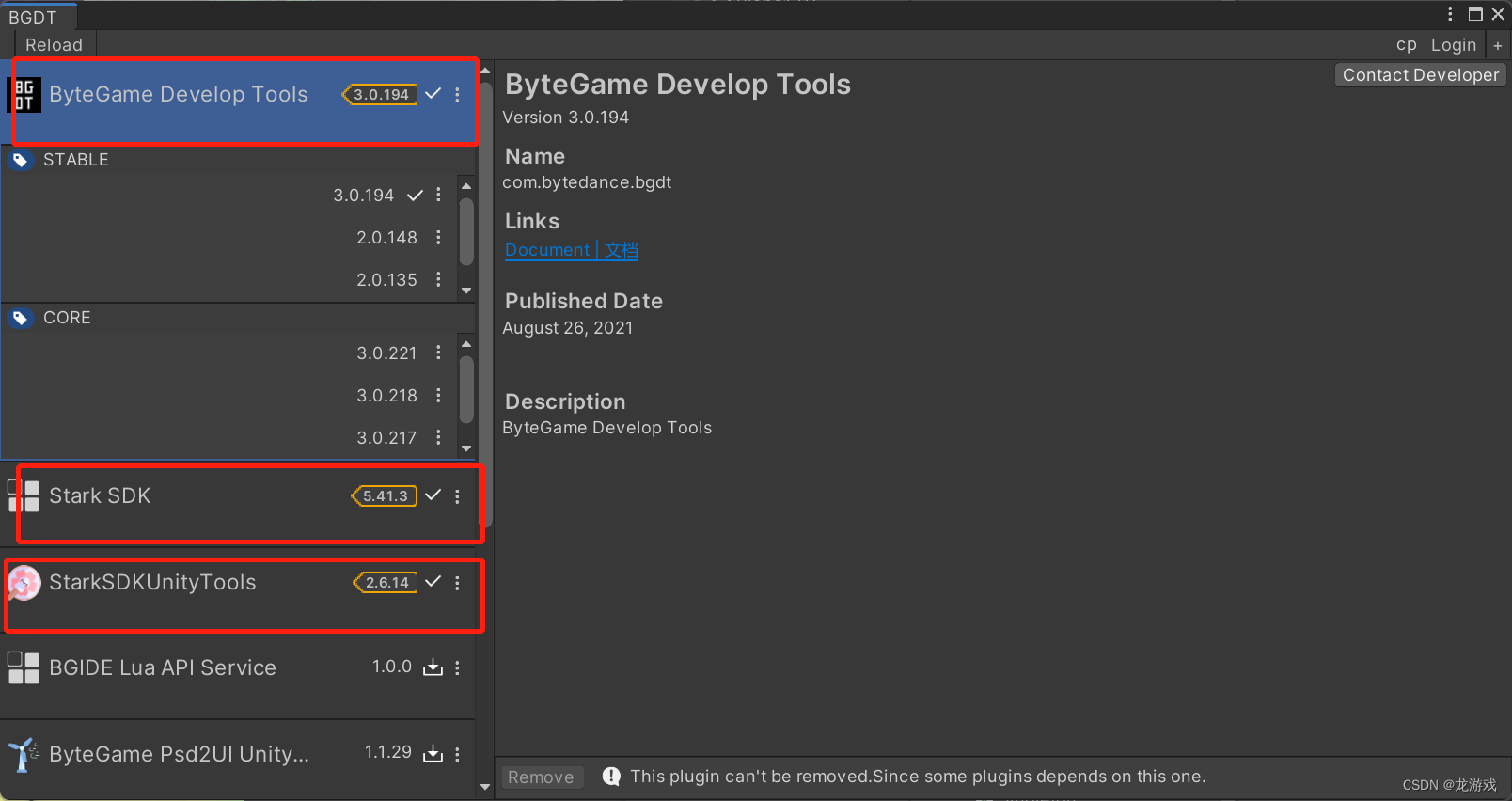Select core version 3.0.218
This screenshot has width=1512, height=801.
tap(386, 396)
